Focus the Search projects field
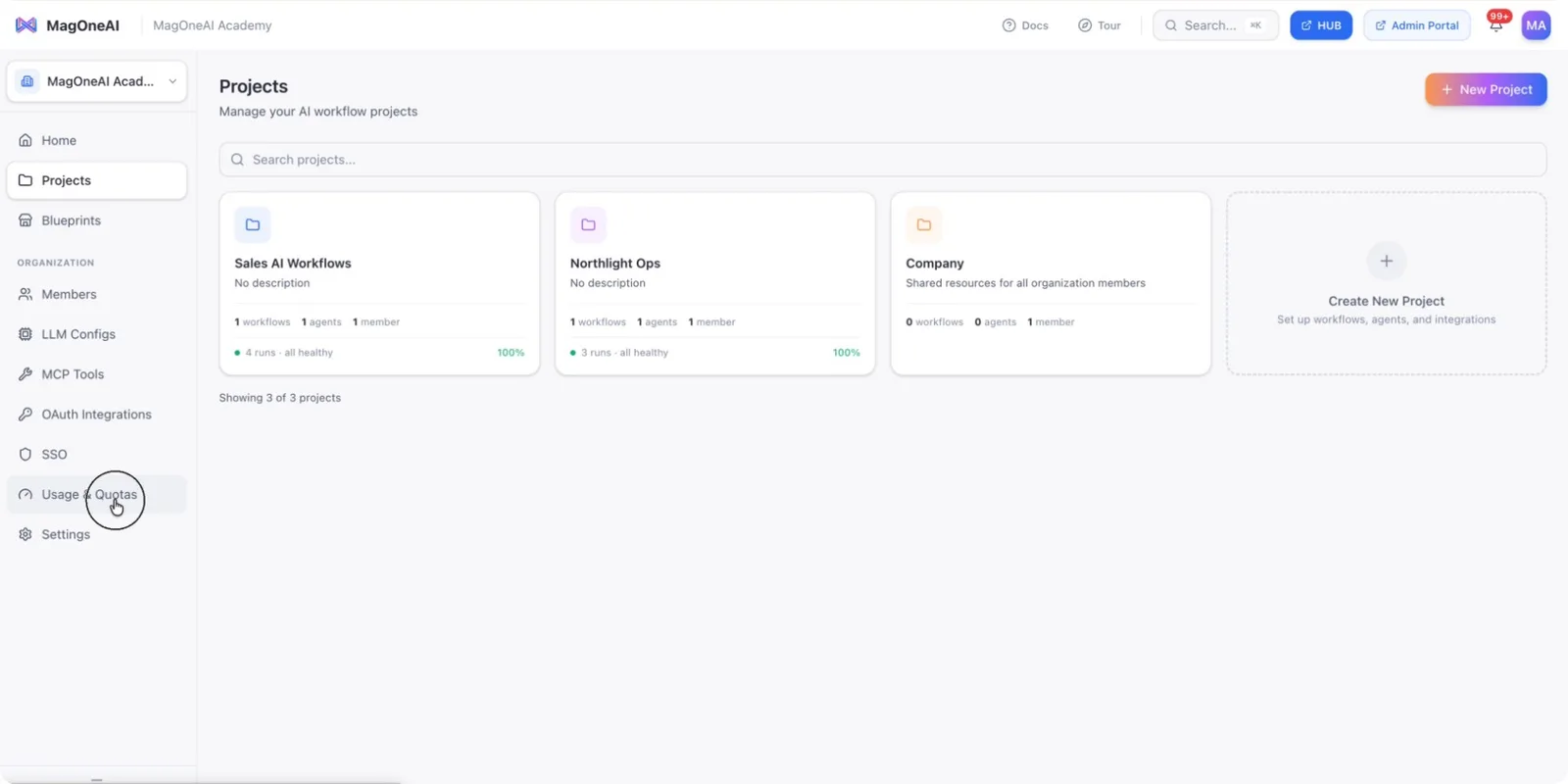The width and height of the screenshot is (1568, 784). click(883, 160)
